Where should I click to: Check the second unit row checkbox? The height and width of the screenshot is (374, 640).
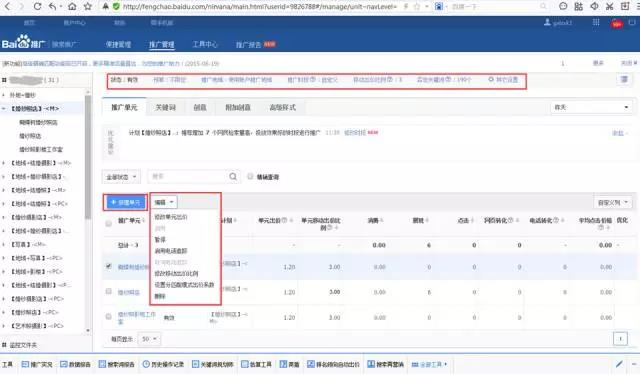(108, 291)
